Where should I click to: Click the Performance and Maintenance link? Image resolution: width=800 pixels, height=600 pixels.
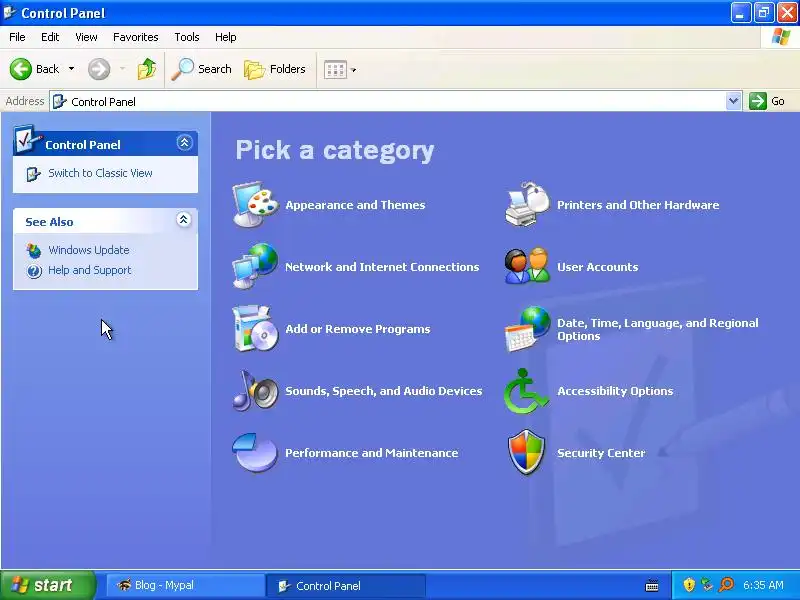(x=371, y=453)
